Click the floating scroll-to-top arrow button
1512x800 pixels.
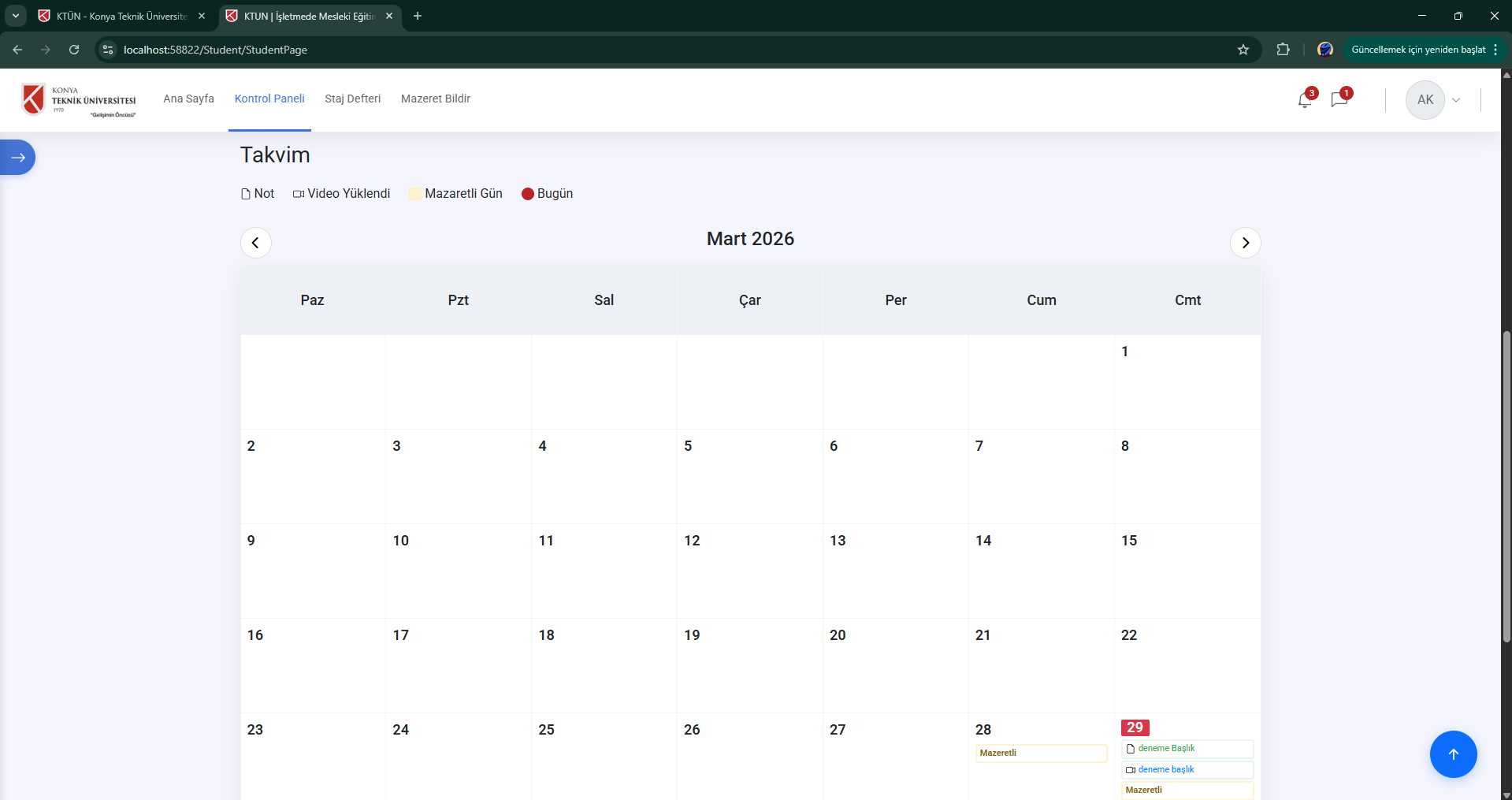point(1453,754)
